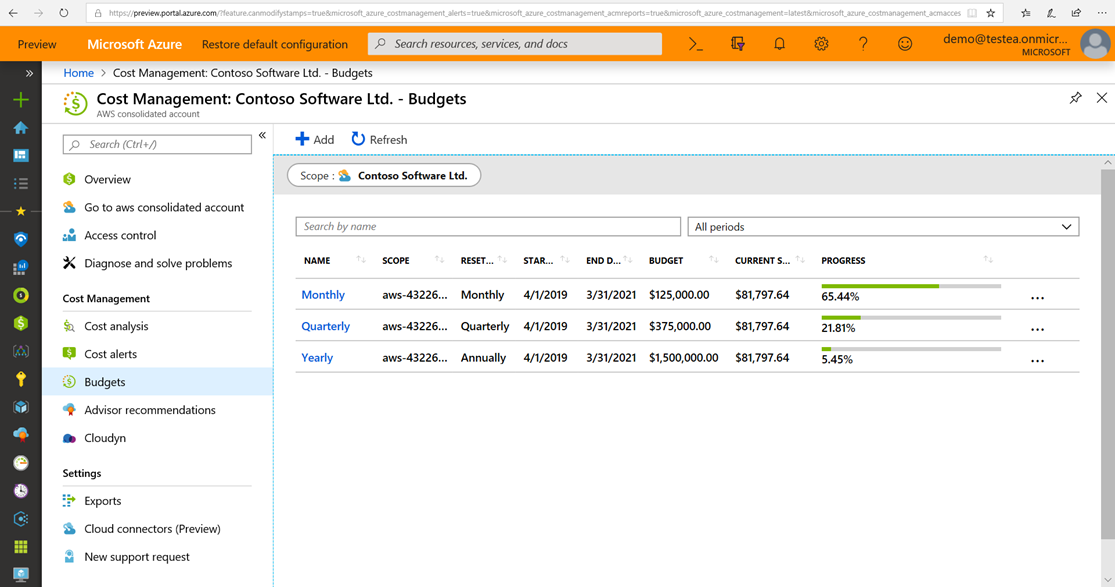Click the Home breadcrumb link
This screenshot has width=1115, height=587.
tap(78, 73)
